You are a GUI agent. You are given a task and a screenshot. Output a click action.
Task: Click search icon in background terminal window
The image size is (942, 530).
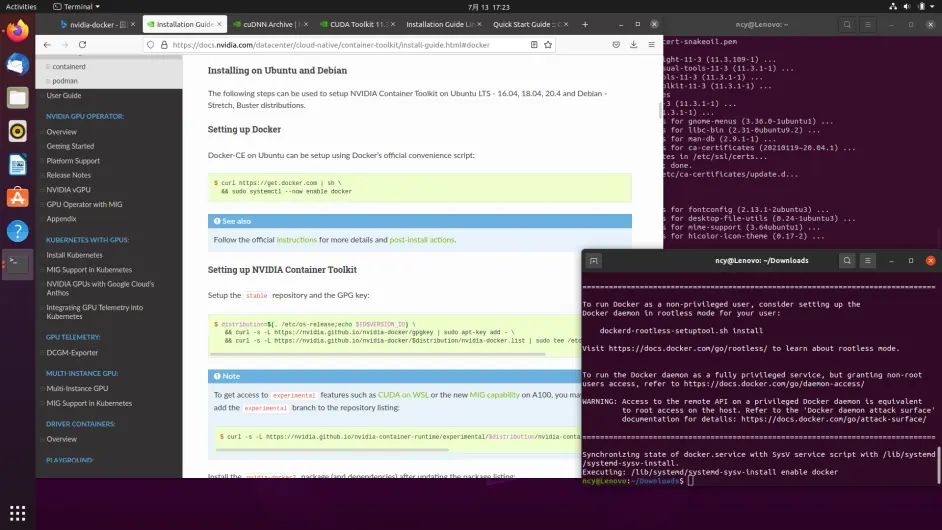(x=847, y=25)
